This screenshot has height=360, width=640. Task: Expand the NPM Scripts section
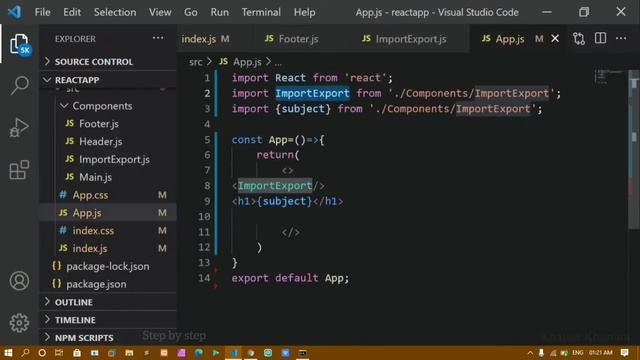[x=108, y=338]
